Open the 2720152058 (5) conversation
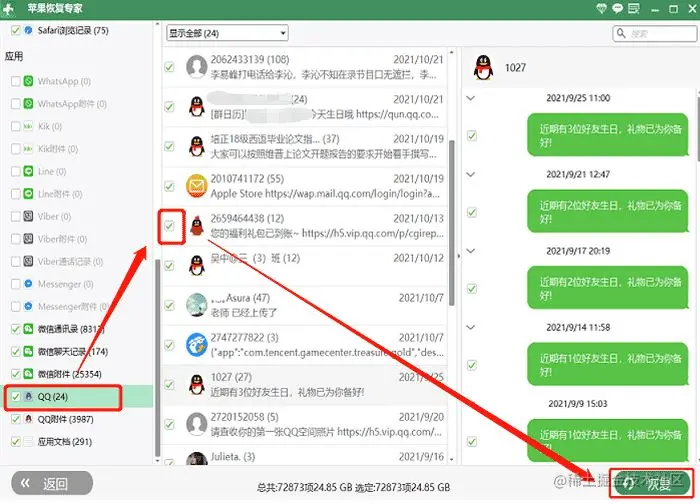Viewport: 700px width, 504px height. click(305, 424)
